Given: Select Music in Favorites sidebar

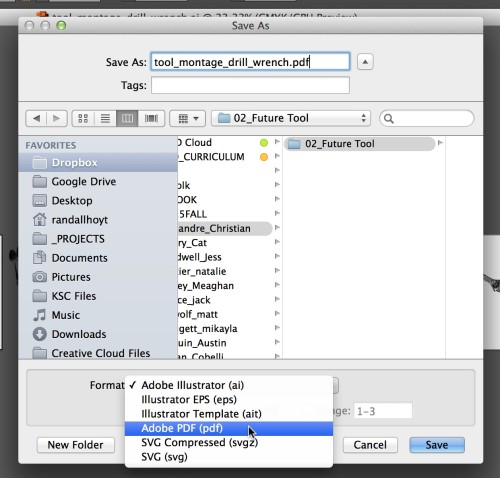Looking at the screenshot, I should click(98, 315).
